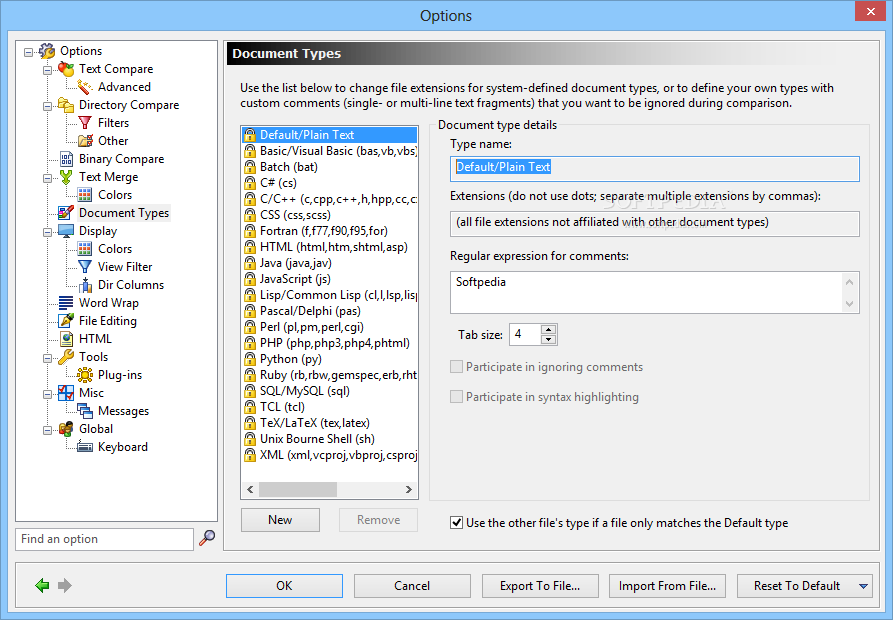
Task: Click Export To File button
Action: pyautogui.click(x=540, y=586)
